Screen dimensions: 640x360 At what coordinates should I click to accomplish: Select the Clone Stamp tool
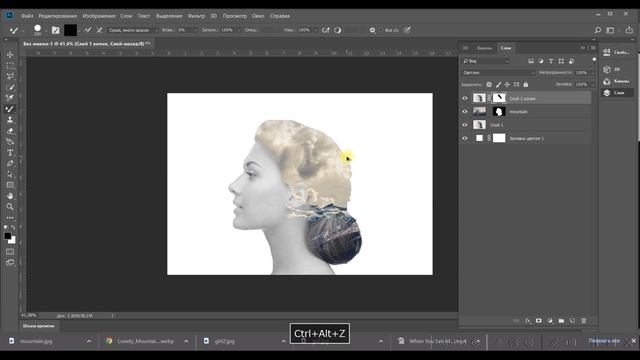[x=10, y=120]
